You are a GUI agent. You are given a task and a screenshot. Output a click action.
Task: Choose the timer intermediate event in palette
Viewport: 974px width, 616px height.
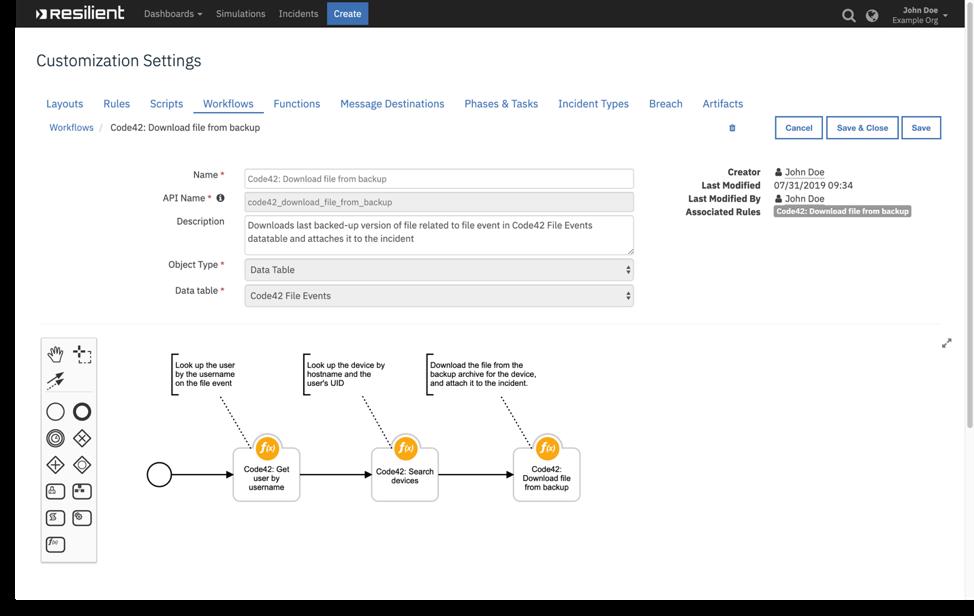click(55, 438)
